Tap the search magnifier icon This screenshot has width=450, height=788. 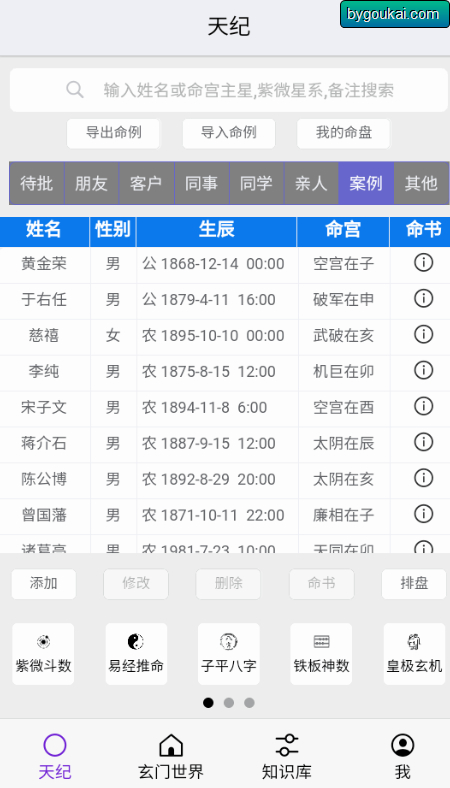(75, 90)
